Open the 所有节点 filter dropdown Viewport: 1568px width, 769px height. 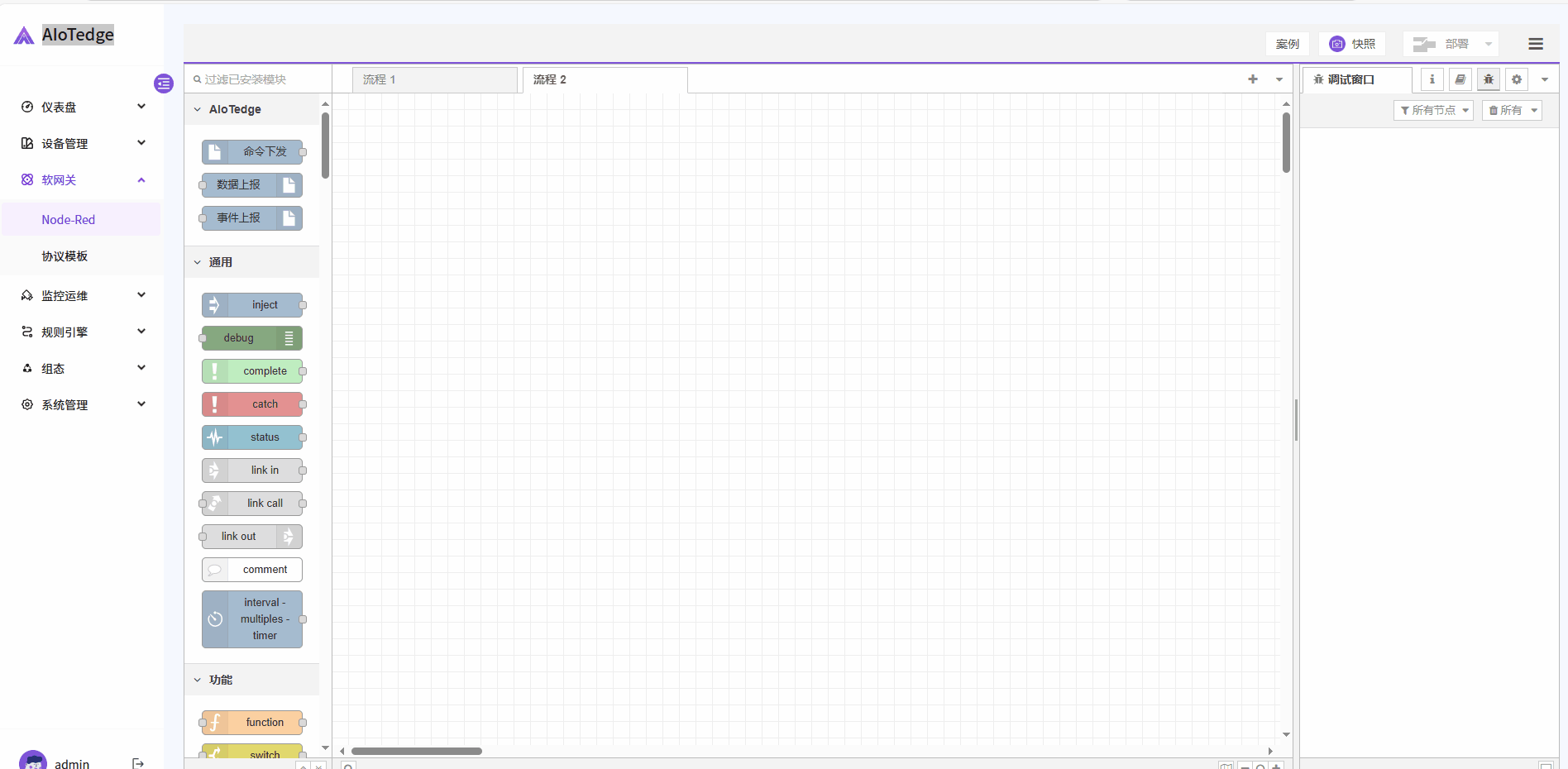[1434, 110]
